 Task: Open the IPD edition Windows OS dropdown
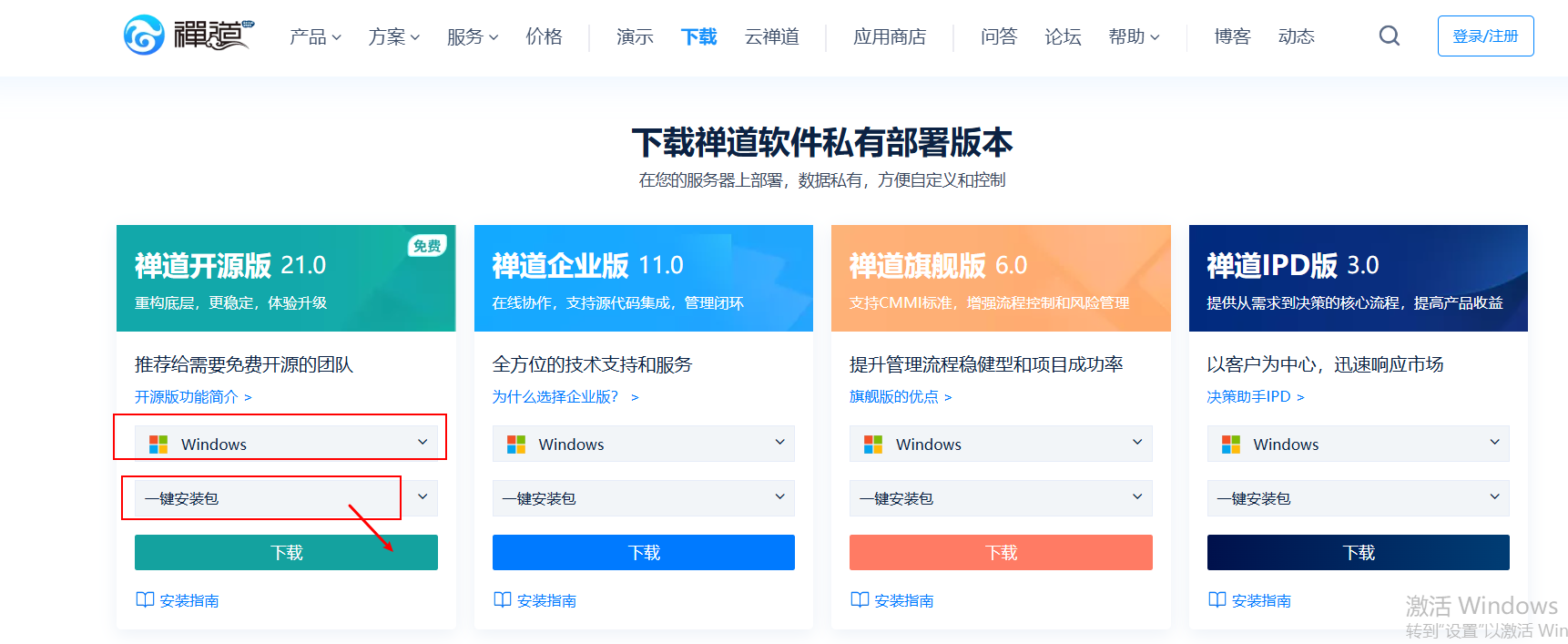click(x=1359, y=444)
